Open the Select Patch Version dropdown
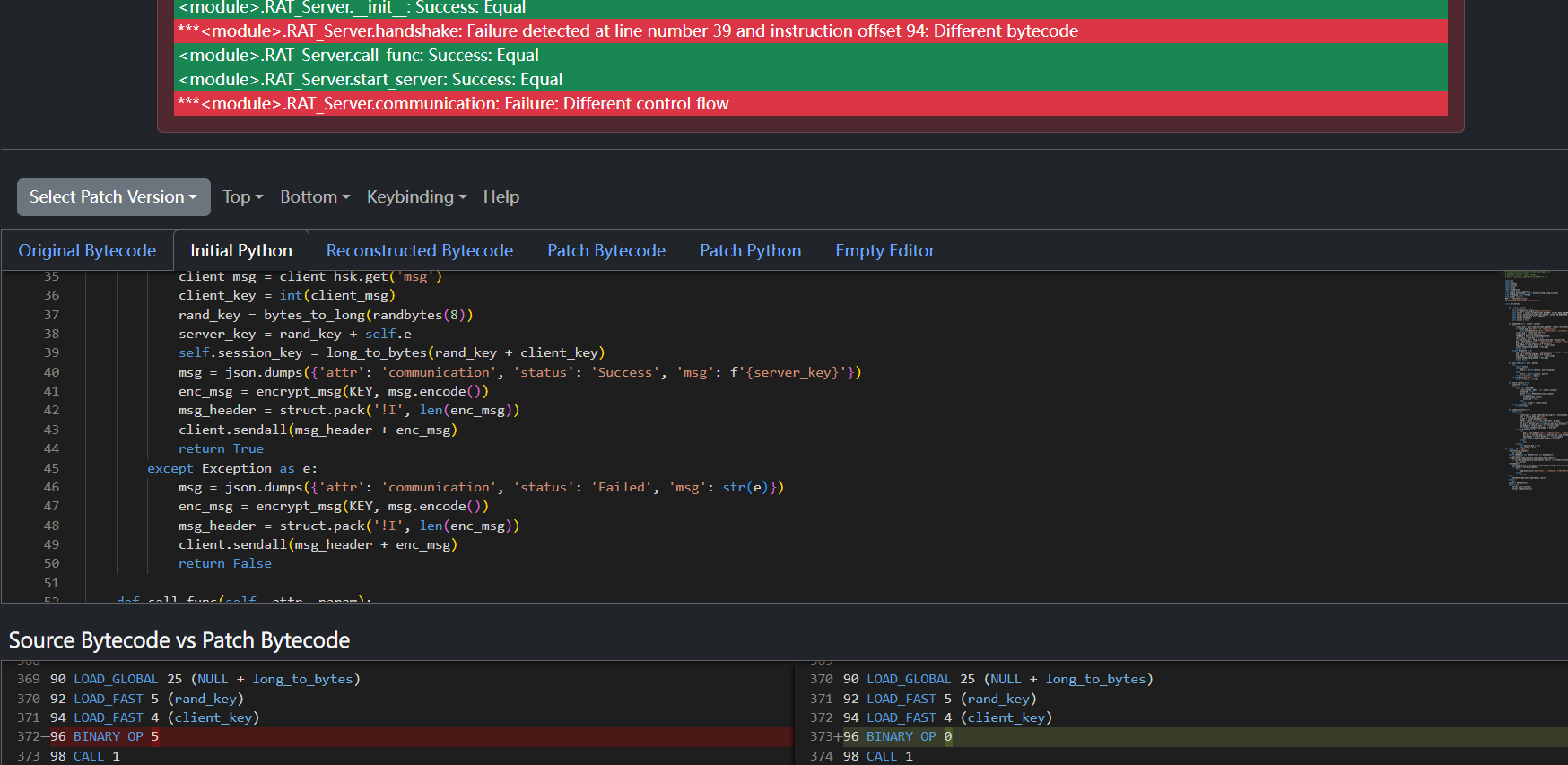This screenshot has height=765, width=1568. pyautogui.click(x=113, y=197)
